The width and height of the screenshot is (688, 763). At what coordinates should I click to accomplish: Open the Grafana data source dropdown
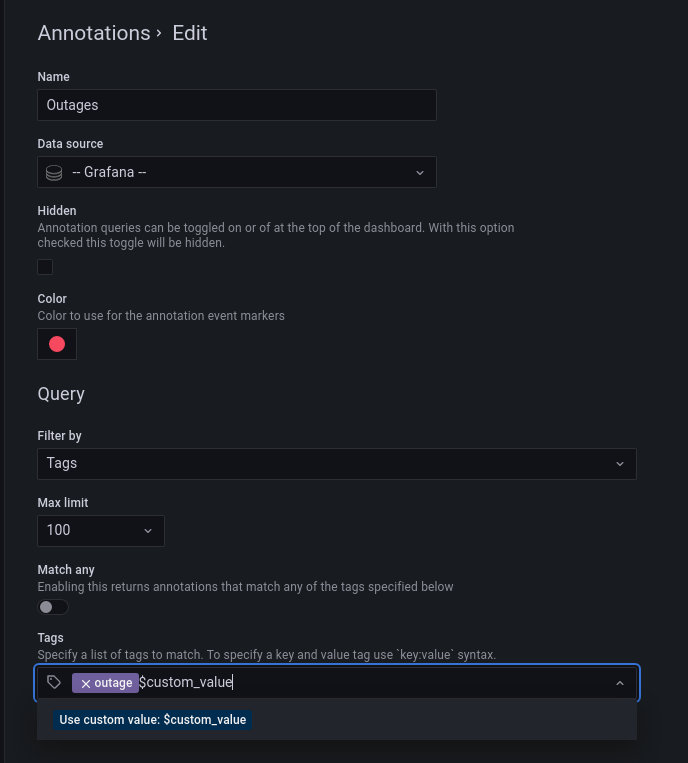tap(237, 173)
